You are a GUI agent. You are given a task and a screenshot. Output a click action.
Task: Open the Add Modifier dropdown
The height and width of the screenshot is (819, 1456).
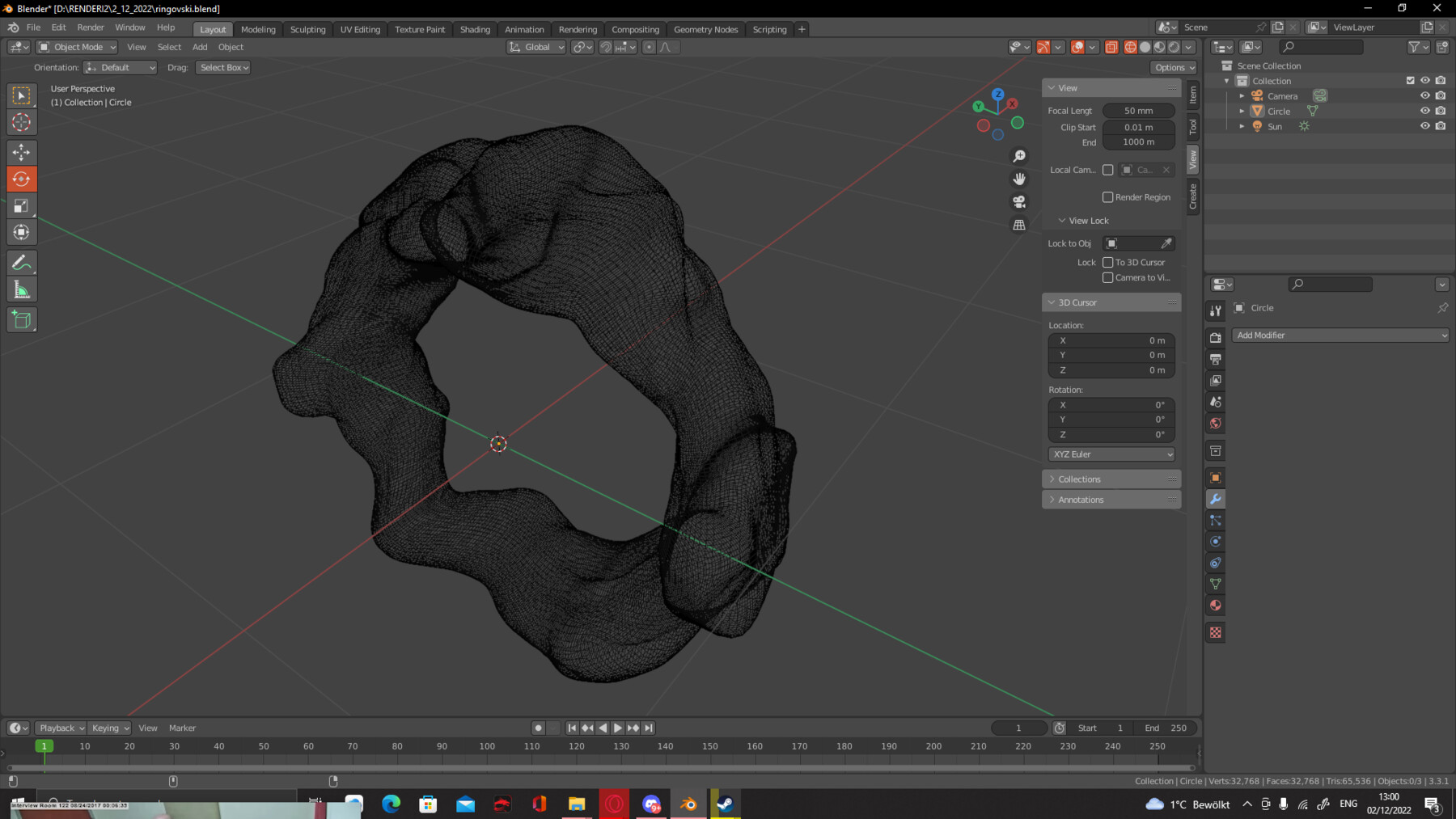tap(1340, 335)
